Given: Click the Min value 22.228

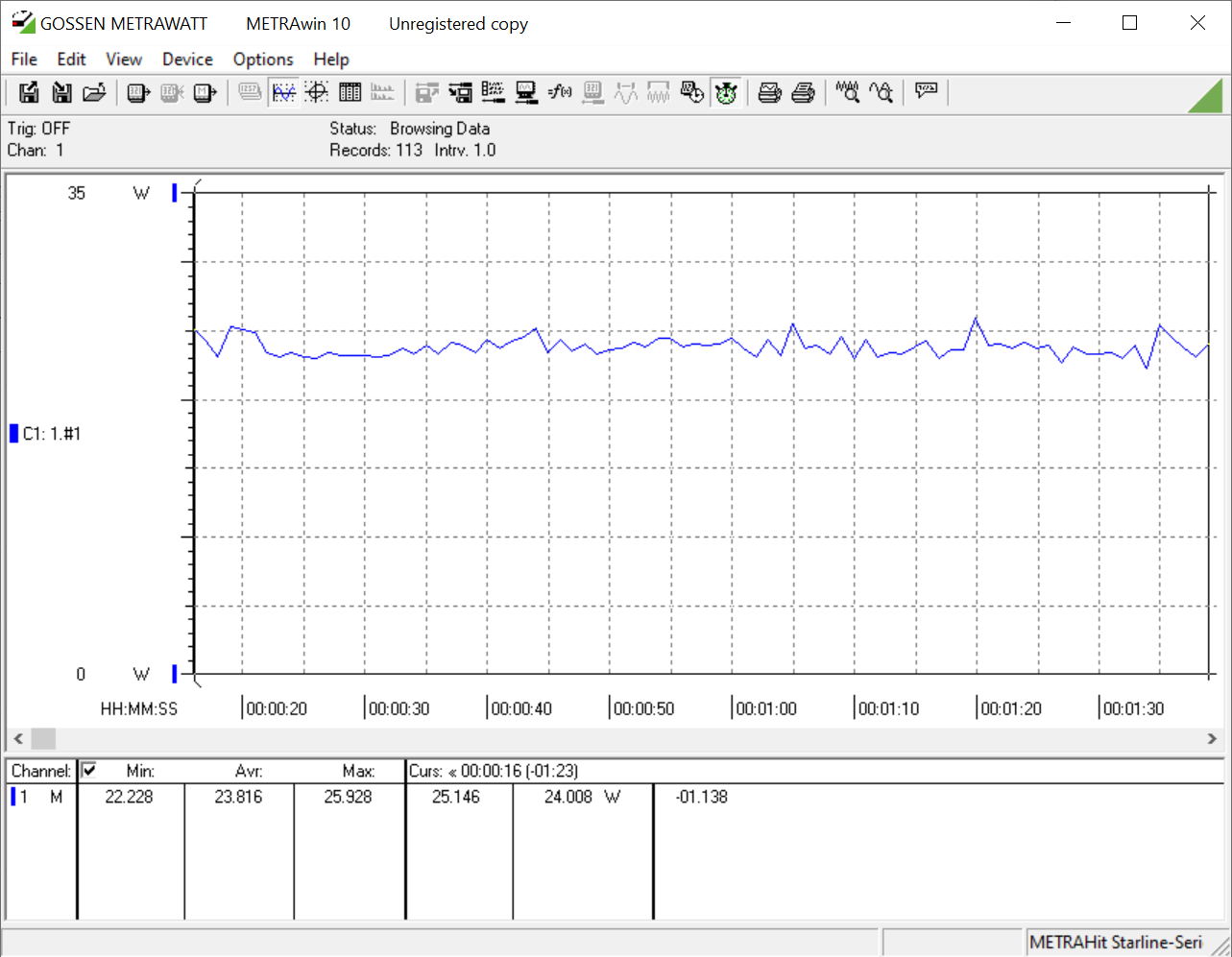Looking at the screenshot, I should click(x=129, y=797).
